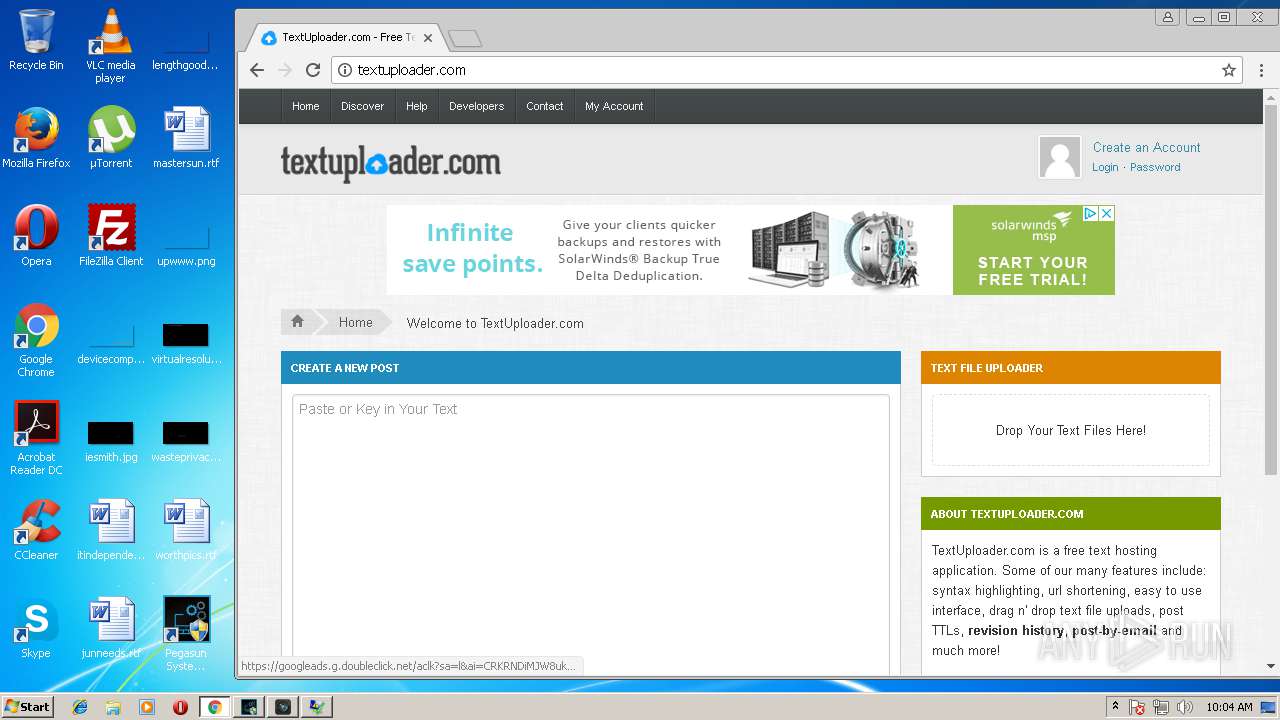Click the browser forward arrow
This screenshot has height=720, width=1280.
pos(285,70)
